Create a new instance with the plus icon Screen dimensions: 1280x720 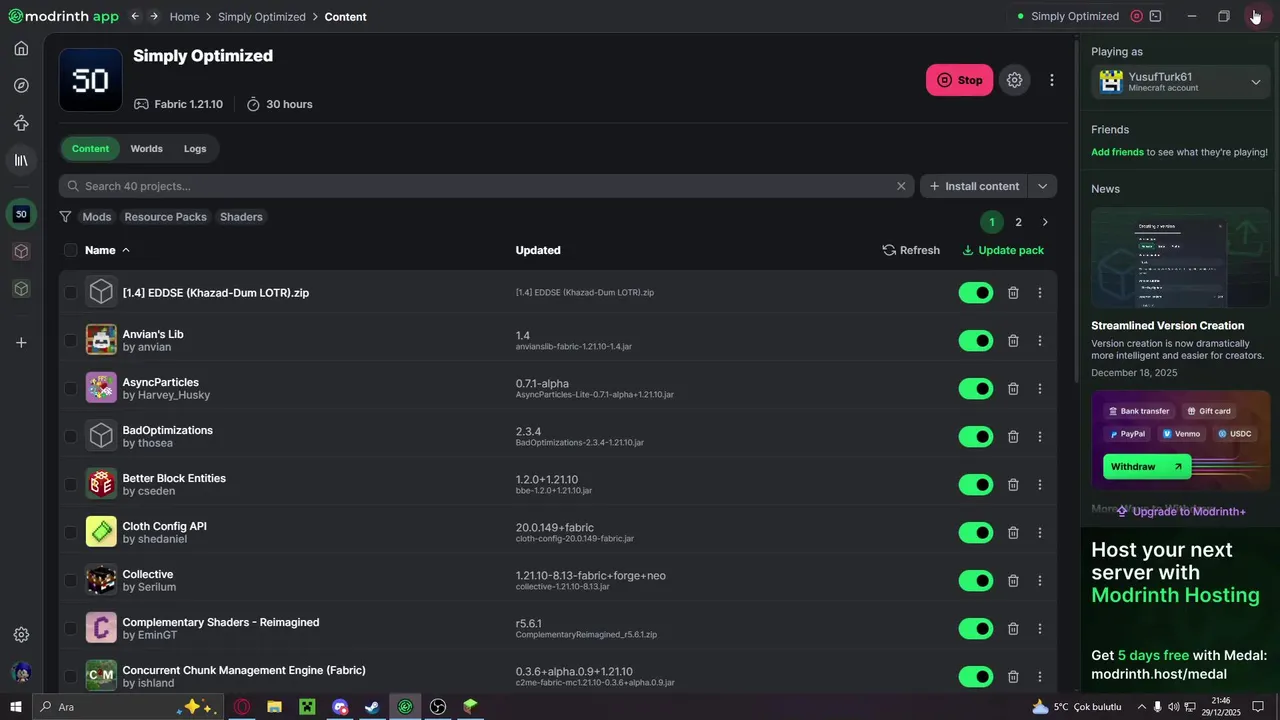(x=21, y=343)
